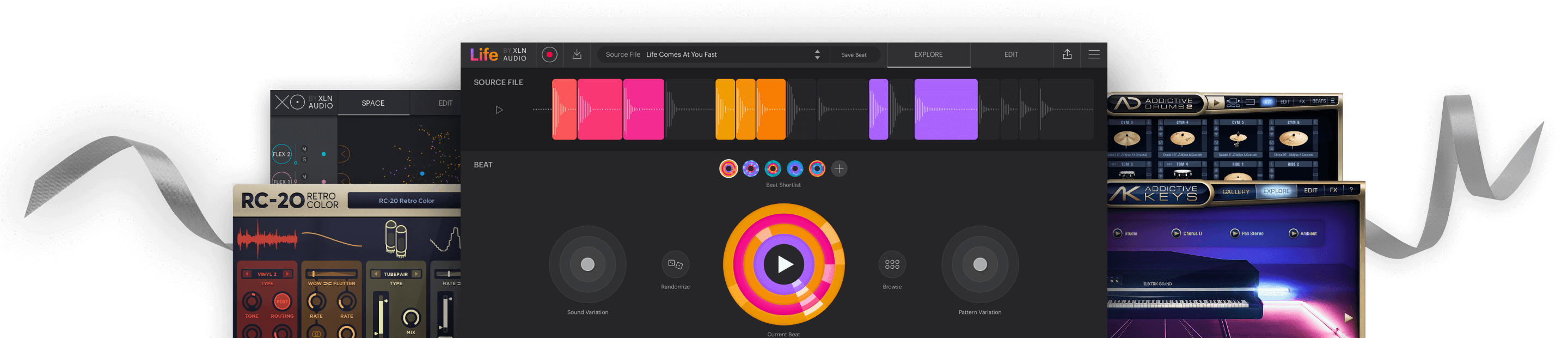This screenshot has width=1568, height=338.
Task: Select the CYM 6 cymbal slot
Action: click(x=1293, y=139)
